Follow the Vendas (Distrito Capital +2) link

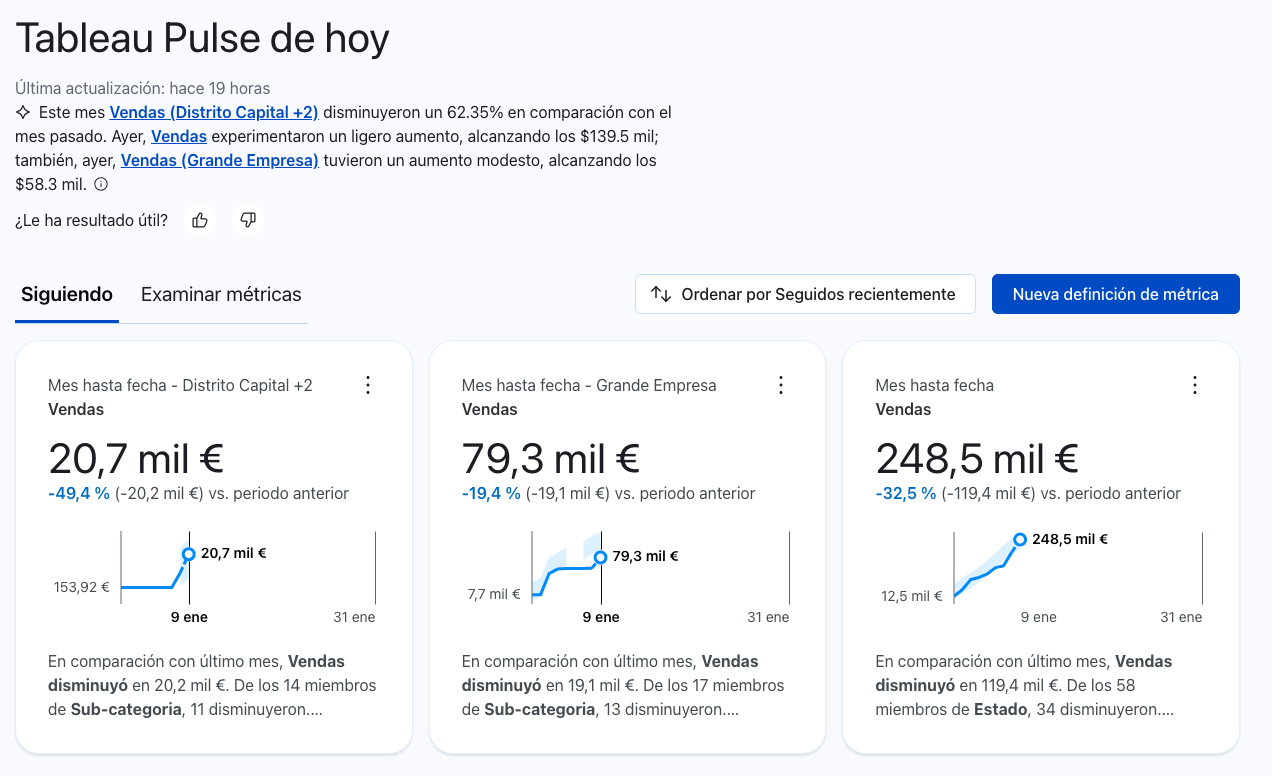[213, 112]
